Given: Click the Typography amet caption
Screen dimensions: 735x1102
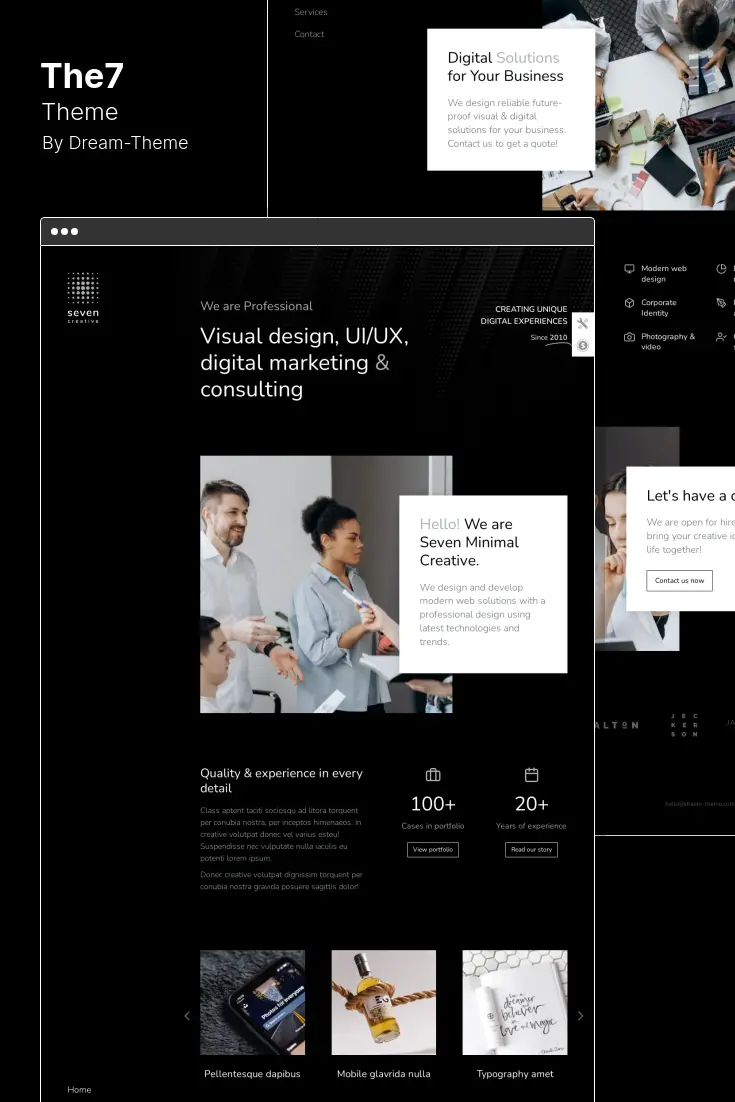Looking at the screenshot, I should (515, 1074).
